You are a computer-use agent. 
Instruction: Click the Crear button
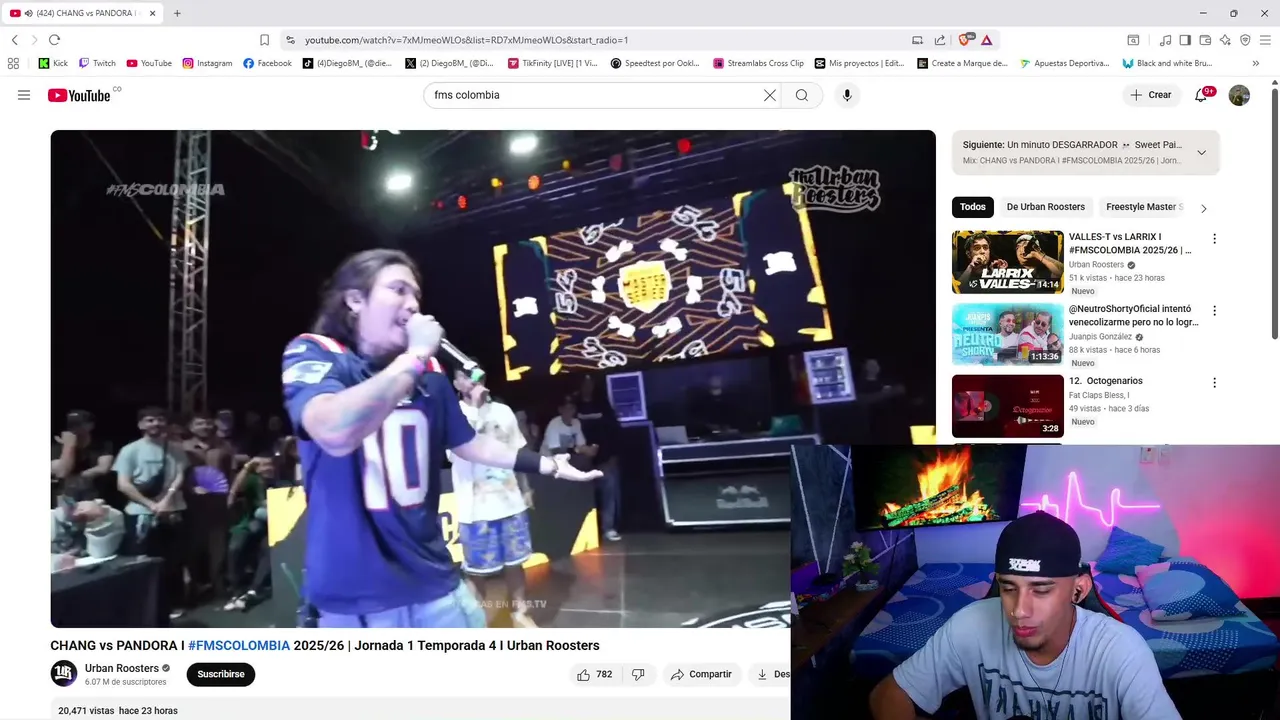1151,95
